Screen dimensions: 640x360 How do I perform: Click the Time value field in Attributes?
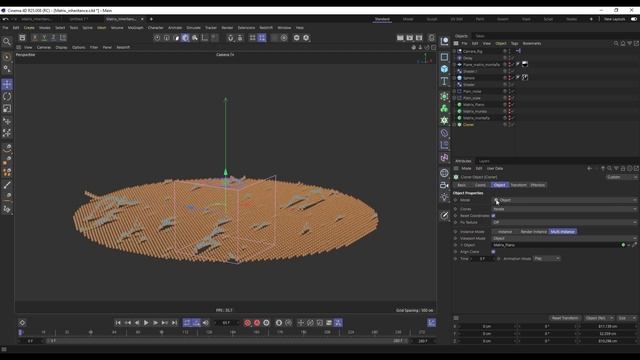(x=482, y=259)
